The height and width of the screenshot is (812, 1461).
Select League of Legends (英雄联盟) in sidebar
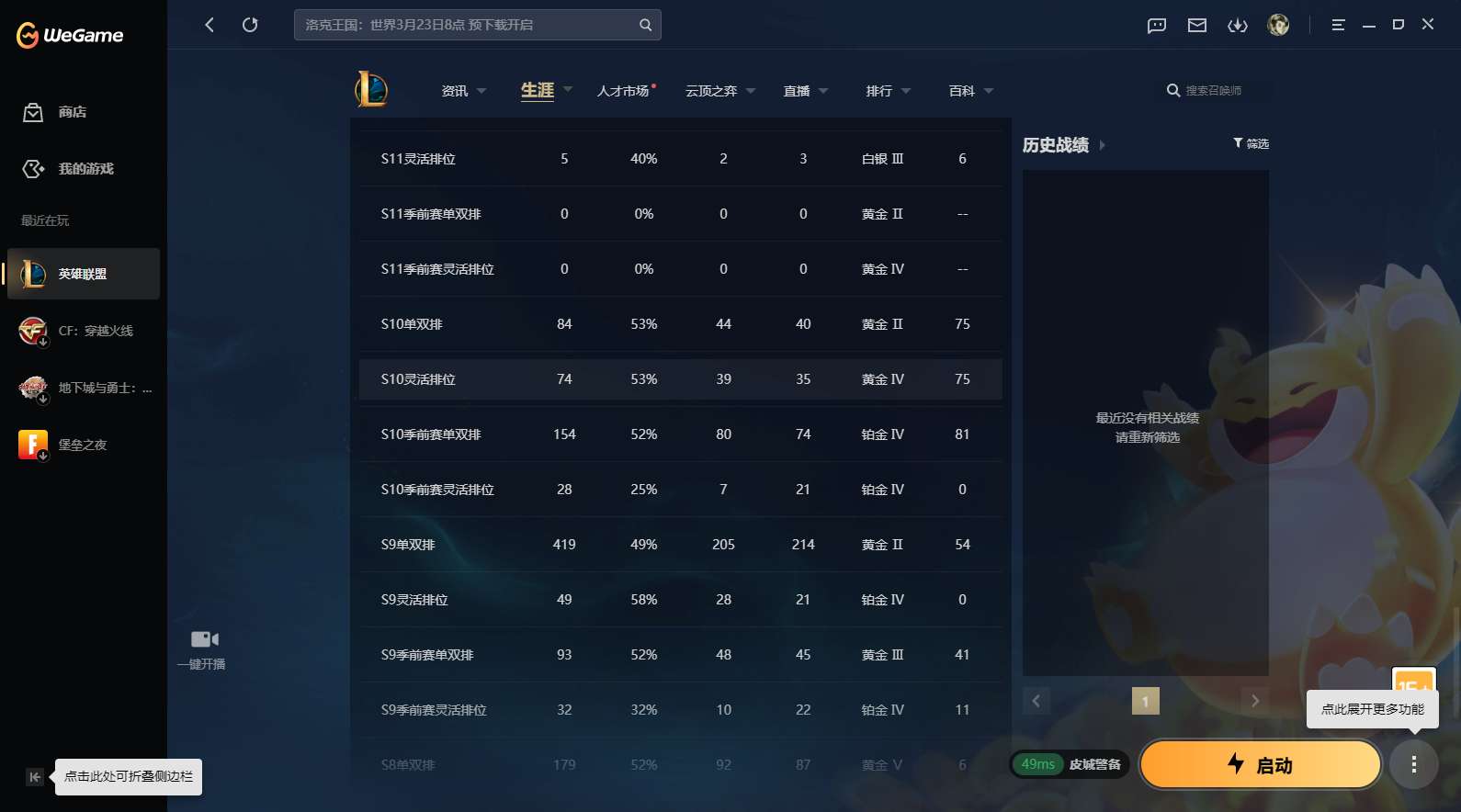pos(84,274)
